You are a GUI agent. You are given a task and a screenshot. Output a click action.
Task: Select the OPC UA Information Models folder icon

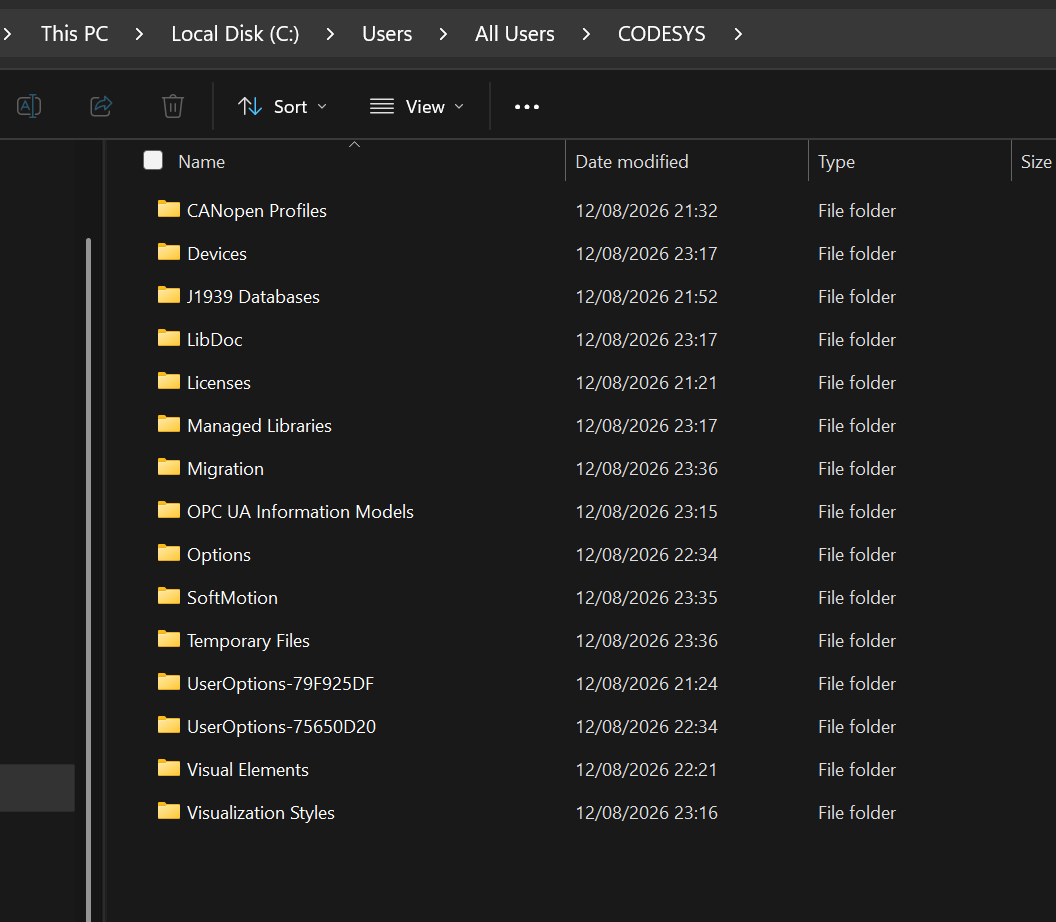(168, 511)
